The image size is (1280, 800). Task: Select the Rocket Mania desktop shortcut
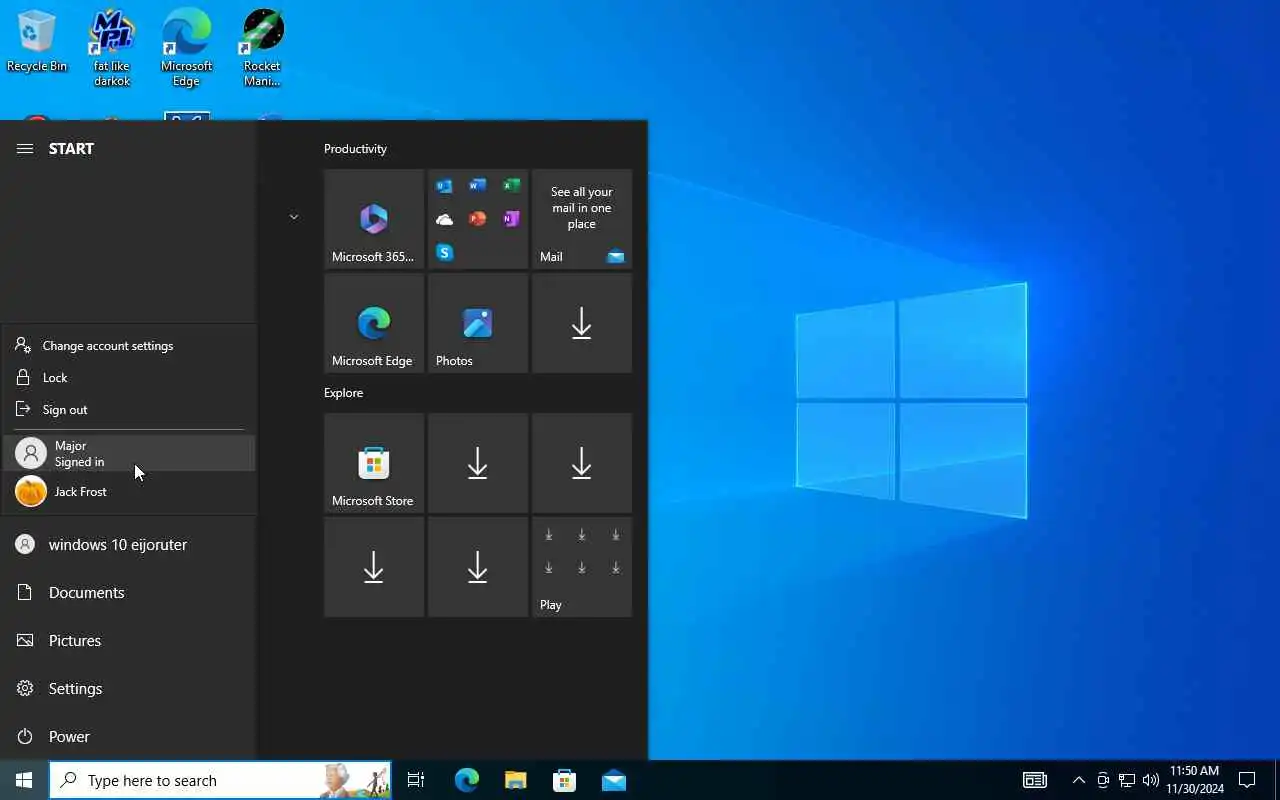(262, 48)
